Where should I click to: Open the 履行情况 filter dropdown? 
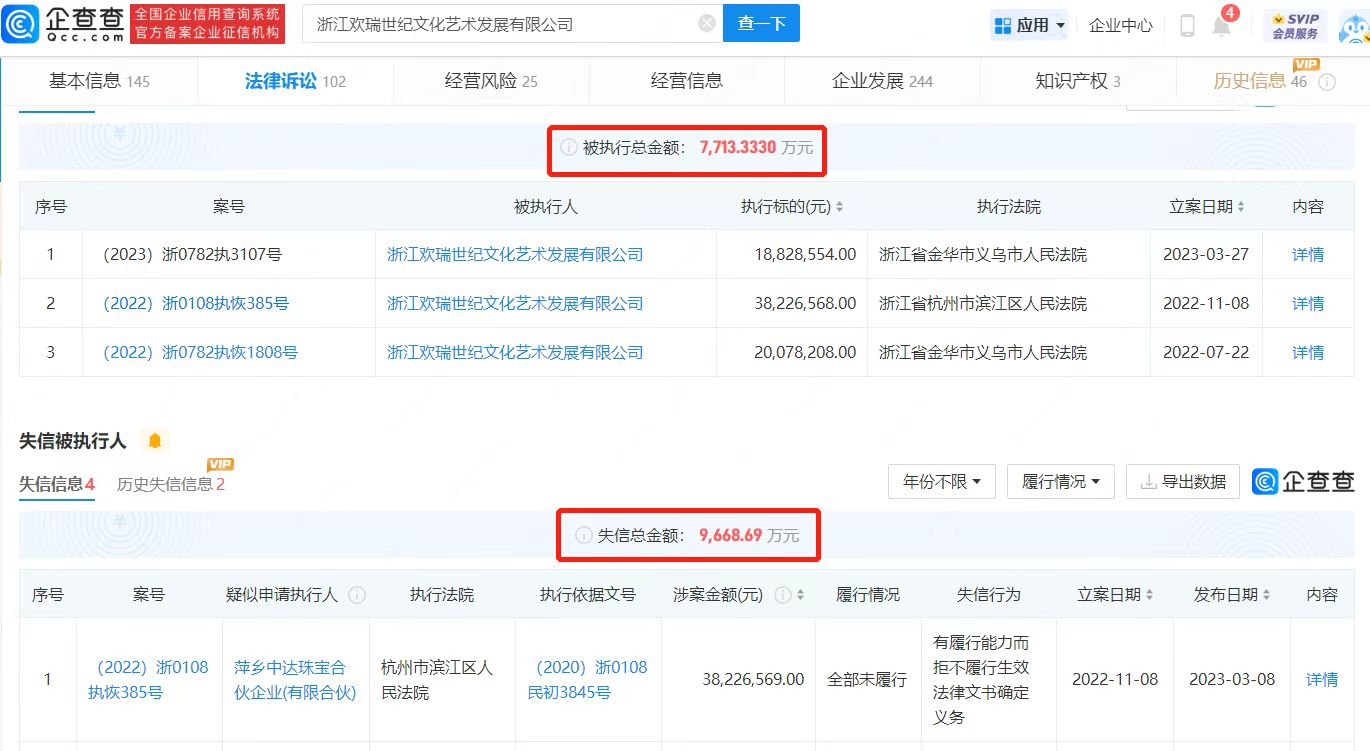coord(1061,481)
